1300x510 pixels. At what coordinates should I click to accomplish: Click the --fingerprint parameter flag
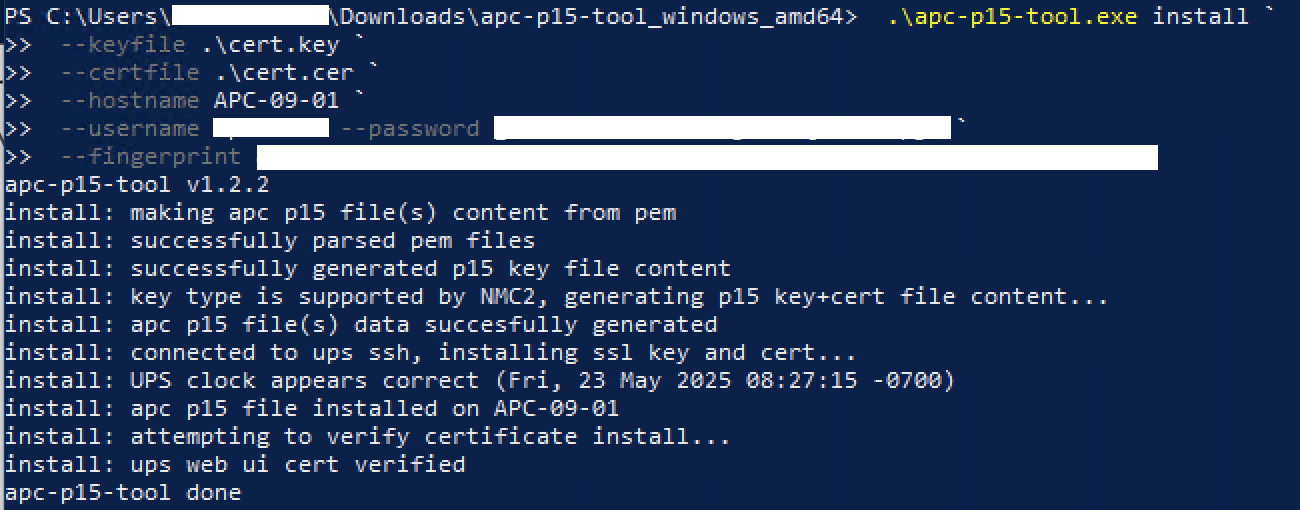coord(150,156)
